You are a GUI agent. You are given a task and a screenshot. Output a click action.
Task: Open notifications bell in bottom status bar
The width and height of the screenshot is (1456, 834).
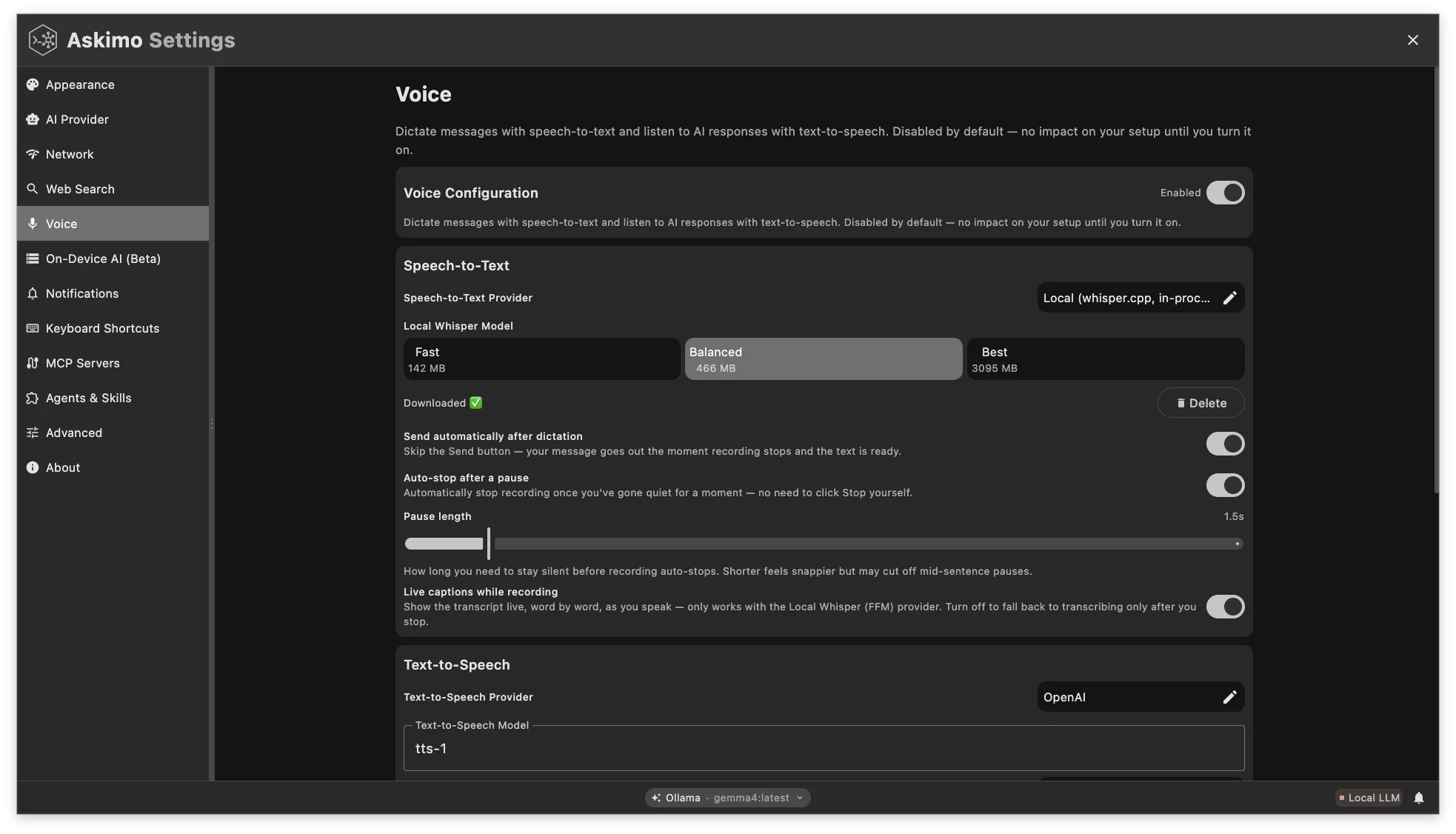1419,798
